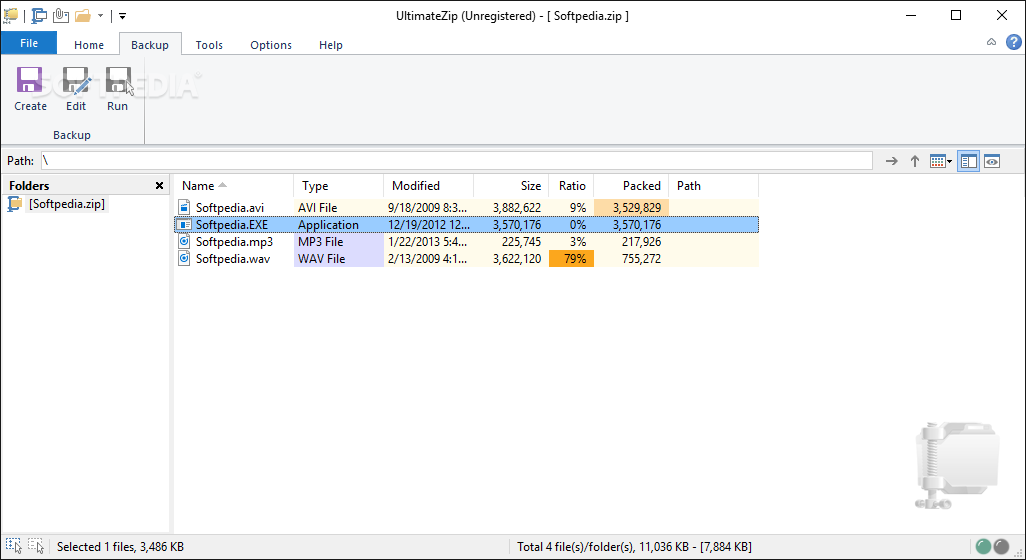Click the Softpedia.avi file icon
1026x560 pixels.
[x=184, y=207]
